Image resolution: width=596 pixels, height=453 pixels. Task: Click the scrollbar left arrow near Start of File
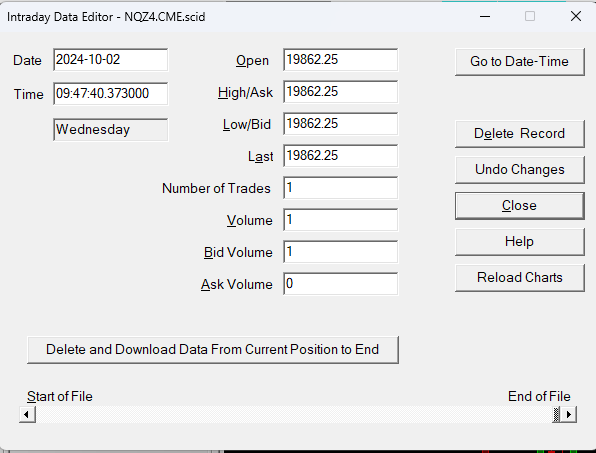pos(27,414)
